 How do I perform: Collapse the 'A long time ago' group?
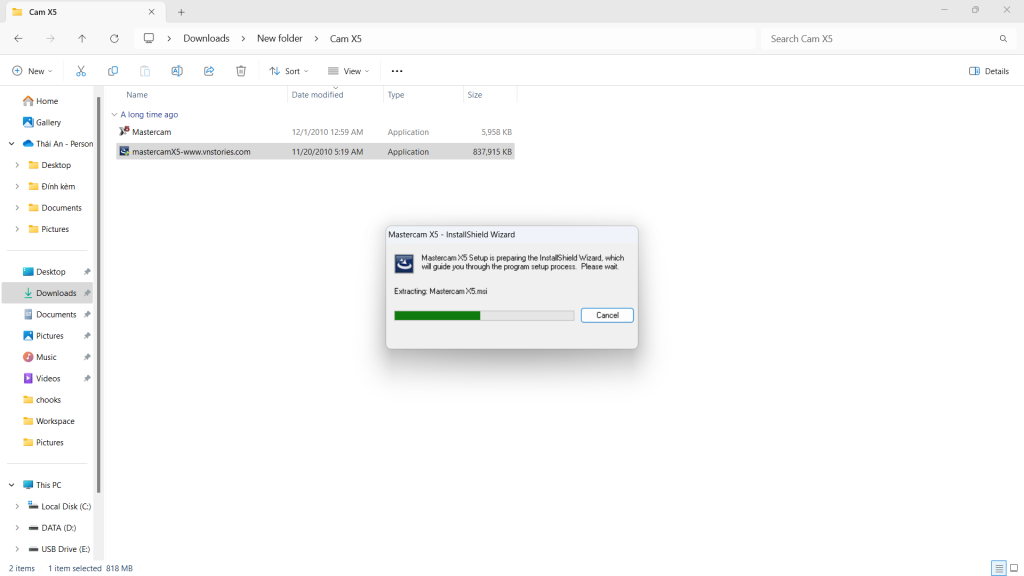114,114
